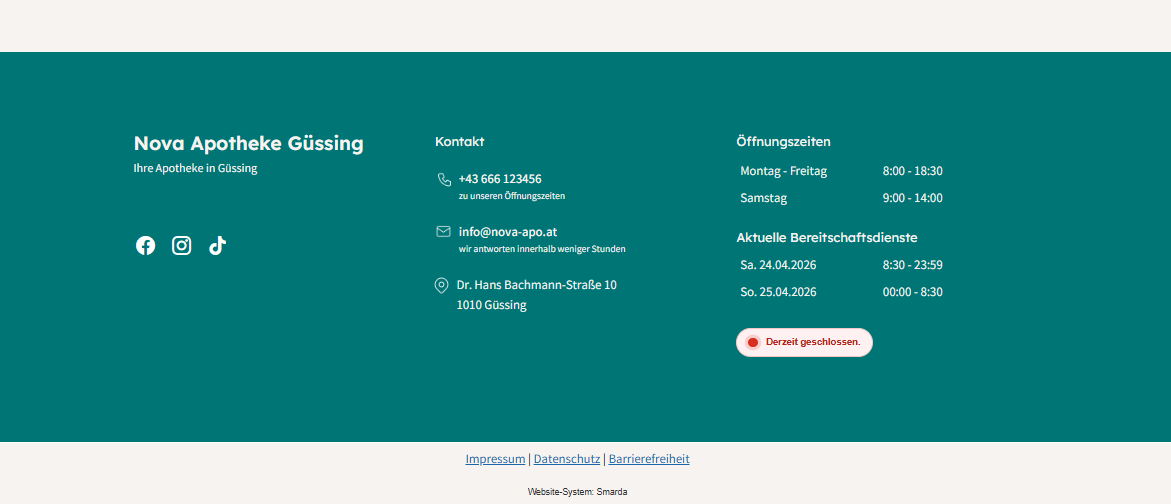Click the Öffnungszeiten heading
This screenshot has height=504, width=1171.
(x=783, y=141)
